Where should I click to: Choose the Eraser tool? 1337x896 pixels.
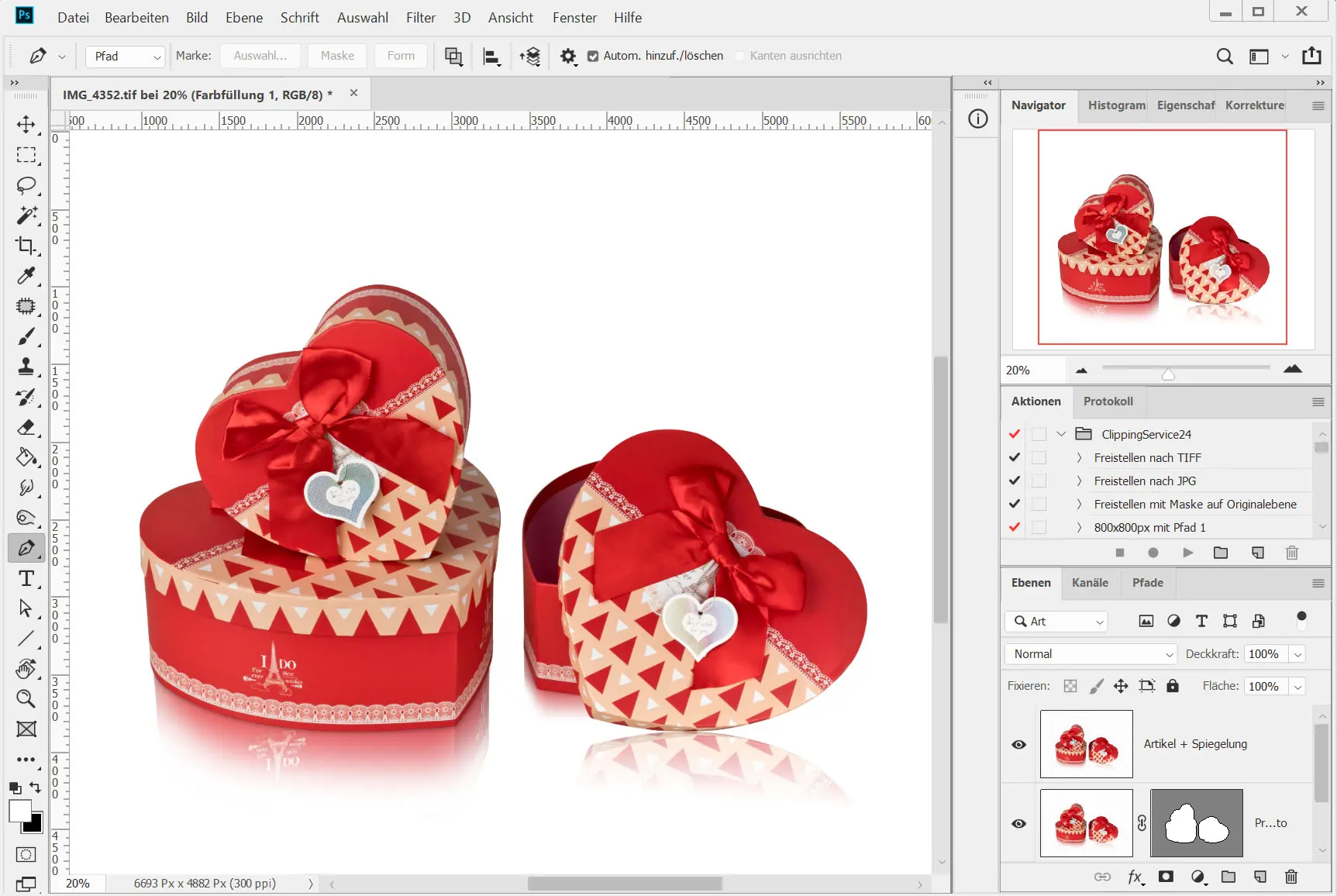26,427
